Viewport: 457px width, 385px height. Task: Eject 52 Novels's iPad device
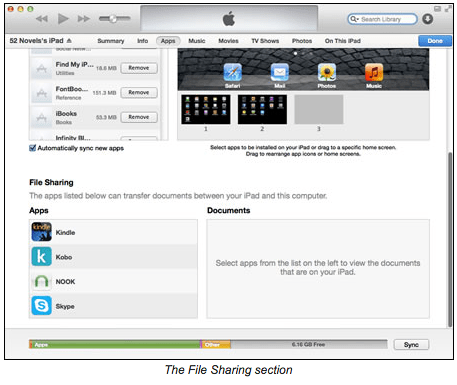click(69, 41)
